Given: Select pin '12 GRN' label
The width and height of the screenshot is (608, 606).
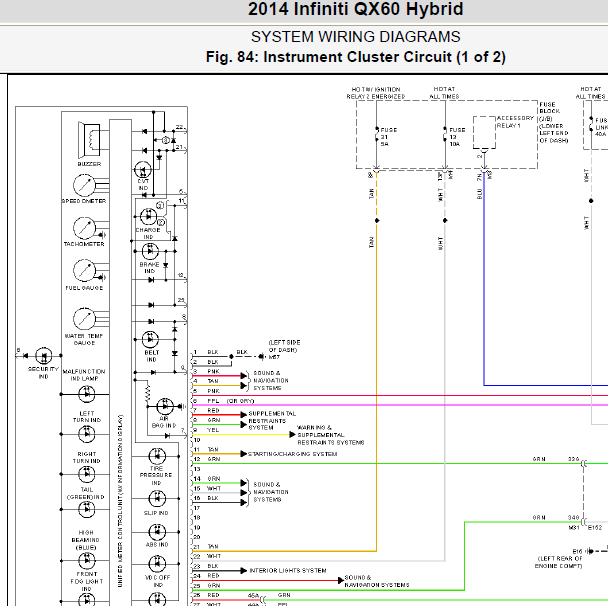Looking at the screenshot, I should tap(207, 459).
